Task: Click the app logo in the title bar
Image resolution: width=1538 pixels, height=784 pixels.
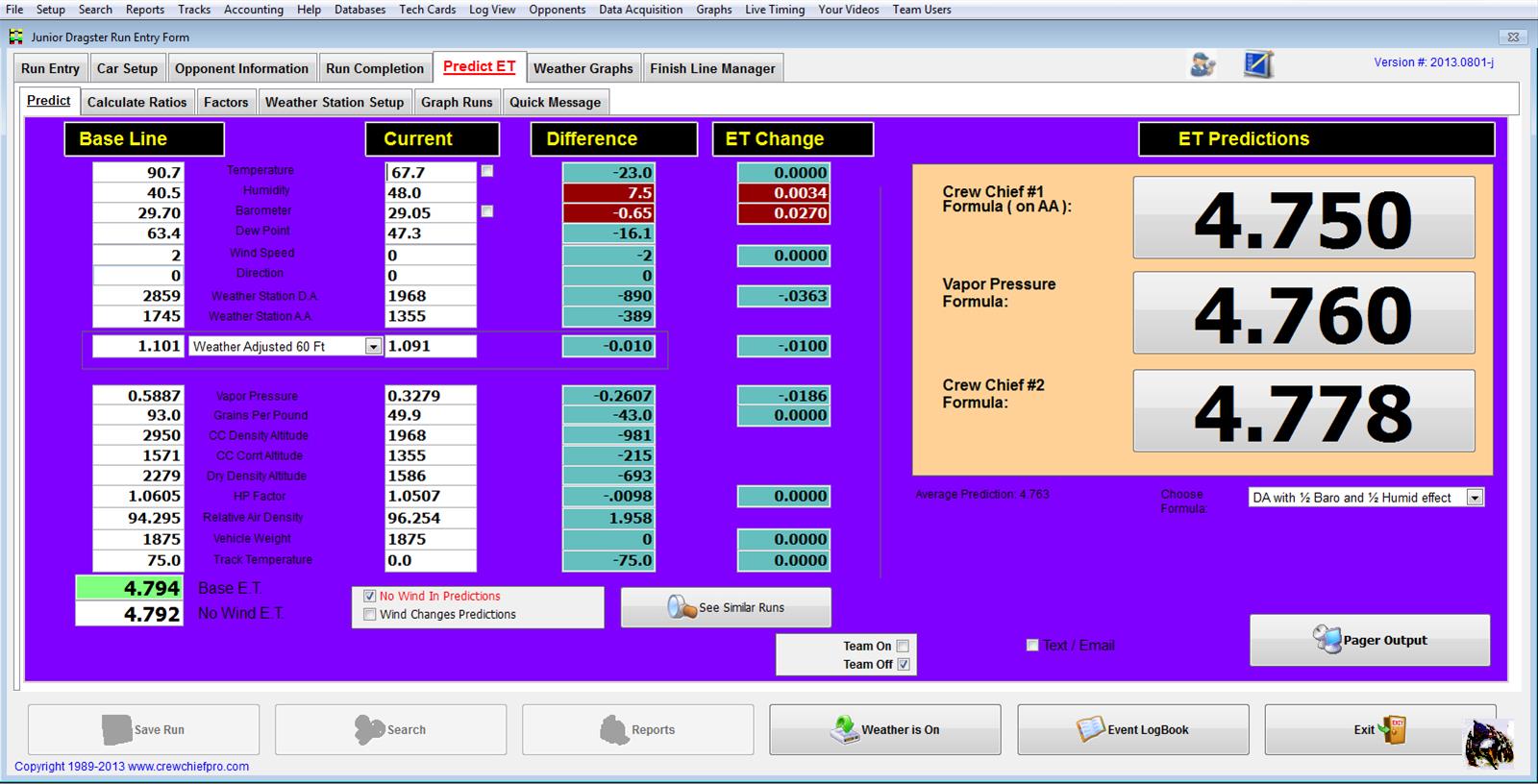Action: (16, 37)
